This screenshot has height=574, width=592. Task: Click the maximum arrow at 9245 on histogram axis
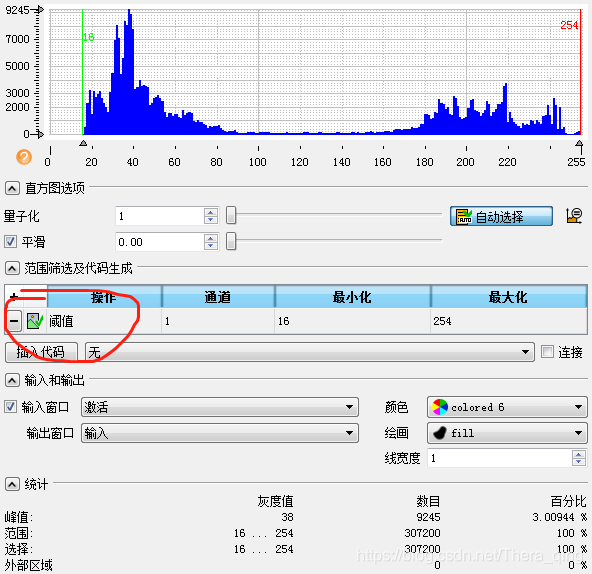point(39,10)
